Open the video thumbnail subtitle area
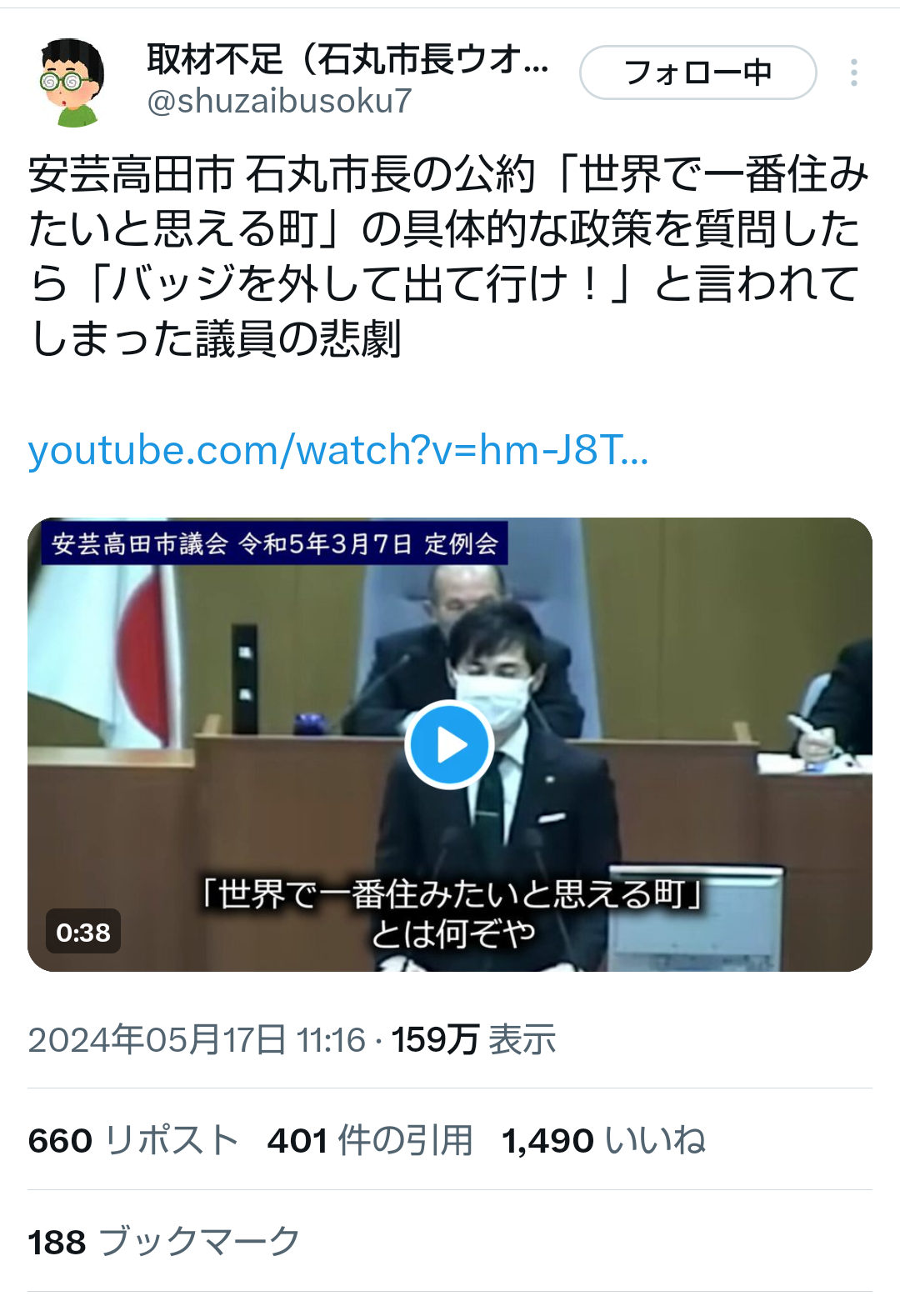The width and height of the screenshot is (900, 1316). coord(452,913)
